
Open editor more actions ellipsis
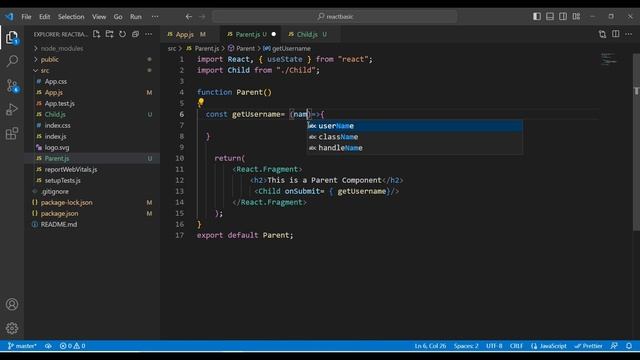click(x=629, y=34)
